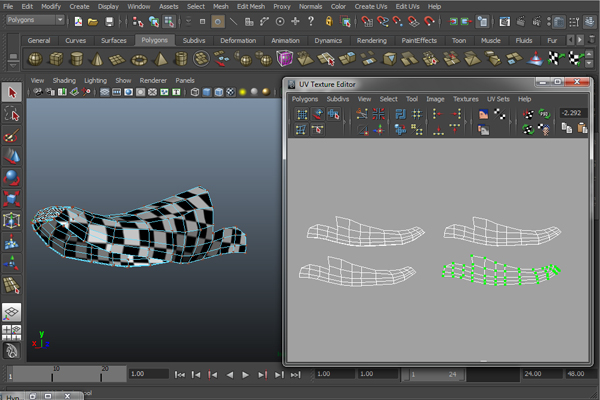Viewport: 600px width, 400px height.
Task: Toggle snap to points plus icon
Action: (x=295, y=21)
